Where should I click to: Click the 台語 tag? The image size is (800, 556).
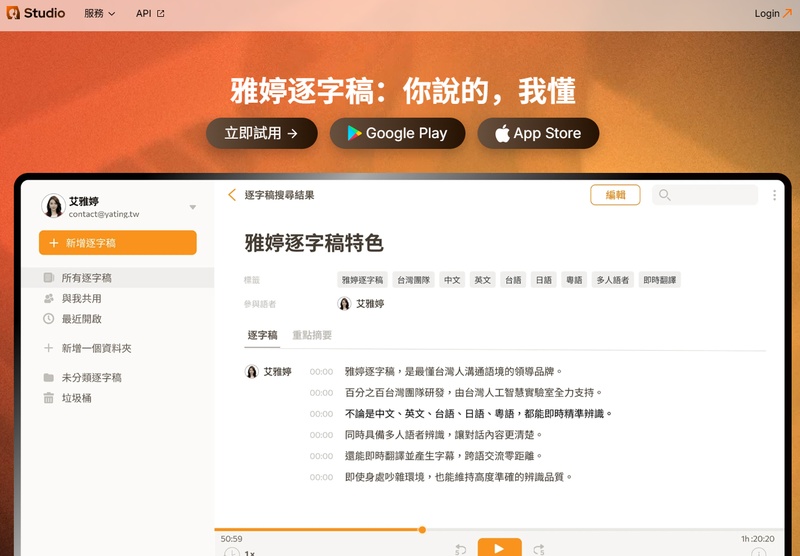[513, 280]
